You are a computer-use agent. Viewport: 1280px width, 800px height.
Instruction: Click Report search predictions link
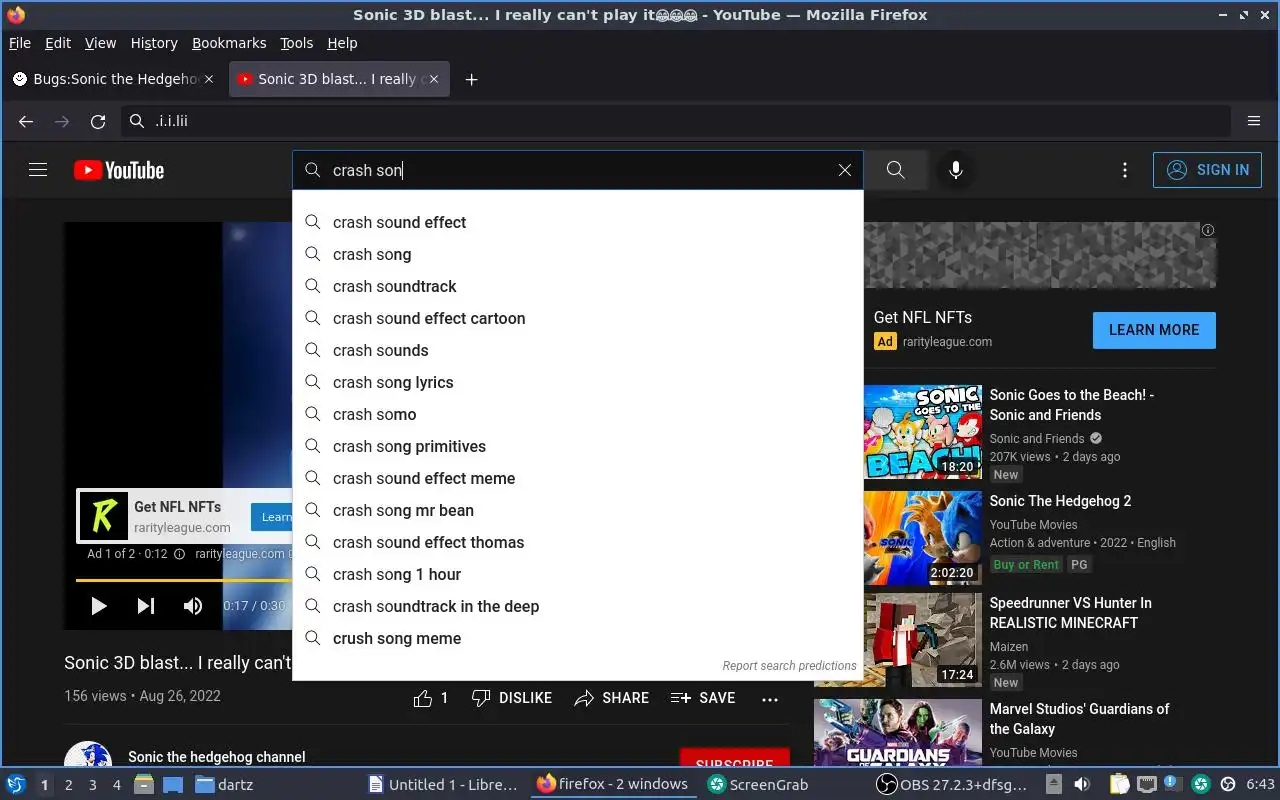(789, 666)
